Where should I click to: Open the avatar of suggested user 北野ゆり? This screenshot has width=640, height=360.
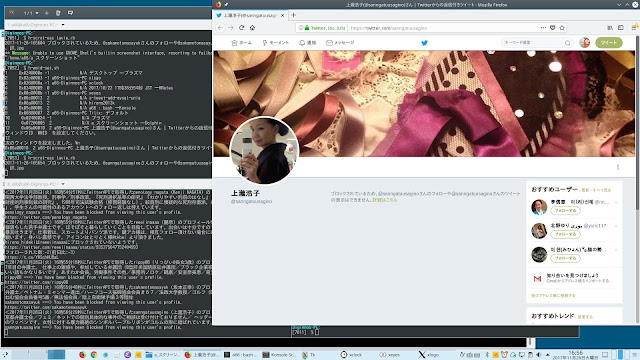click(539, 231)
